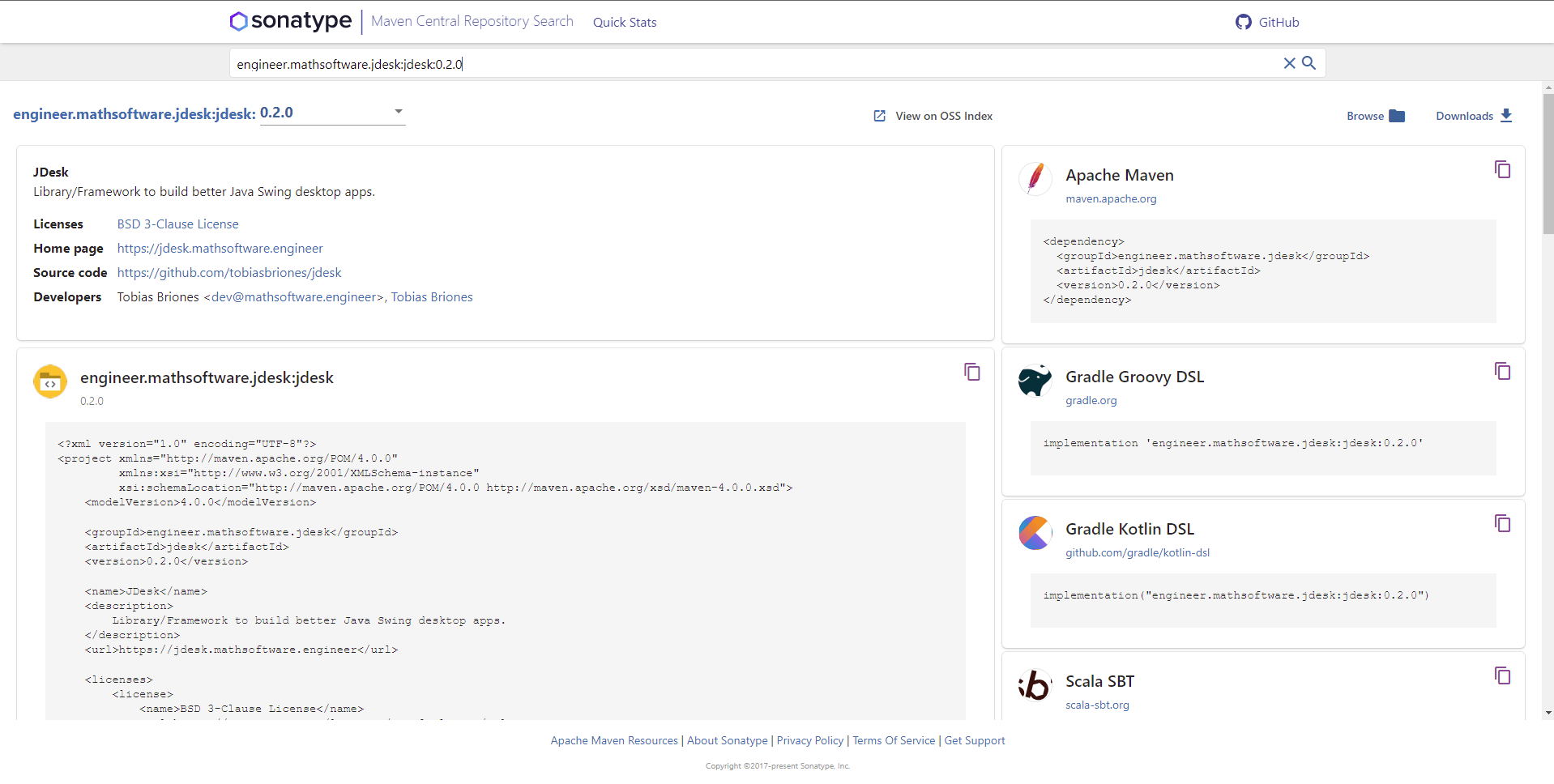The height and width of the screenshot is (784, 1554).
Task: Open Privacy Policy footer link
Action: point(809,740)
